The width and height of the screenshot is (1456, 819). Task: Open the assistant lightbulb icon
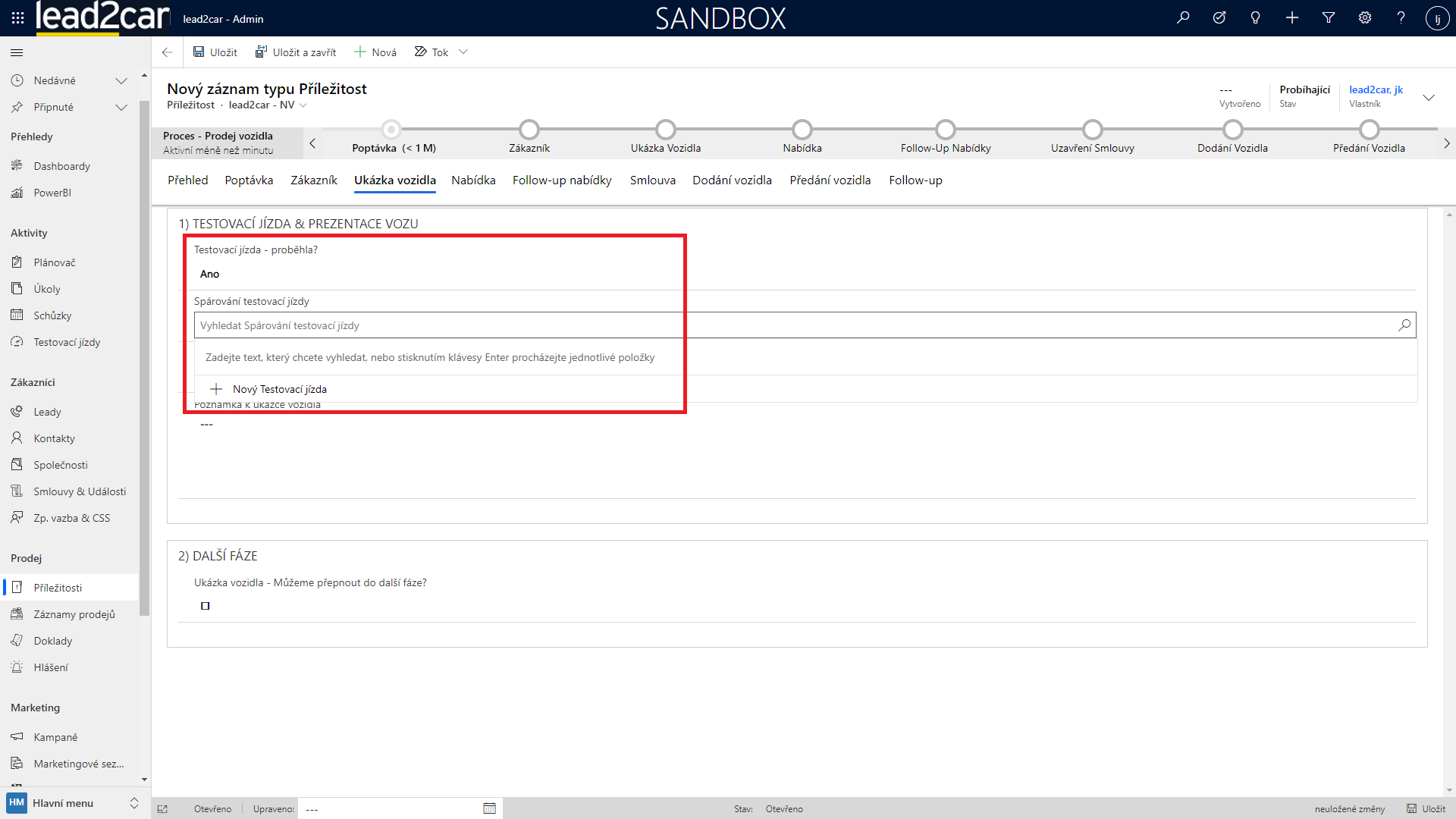coord(1255,17)
